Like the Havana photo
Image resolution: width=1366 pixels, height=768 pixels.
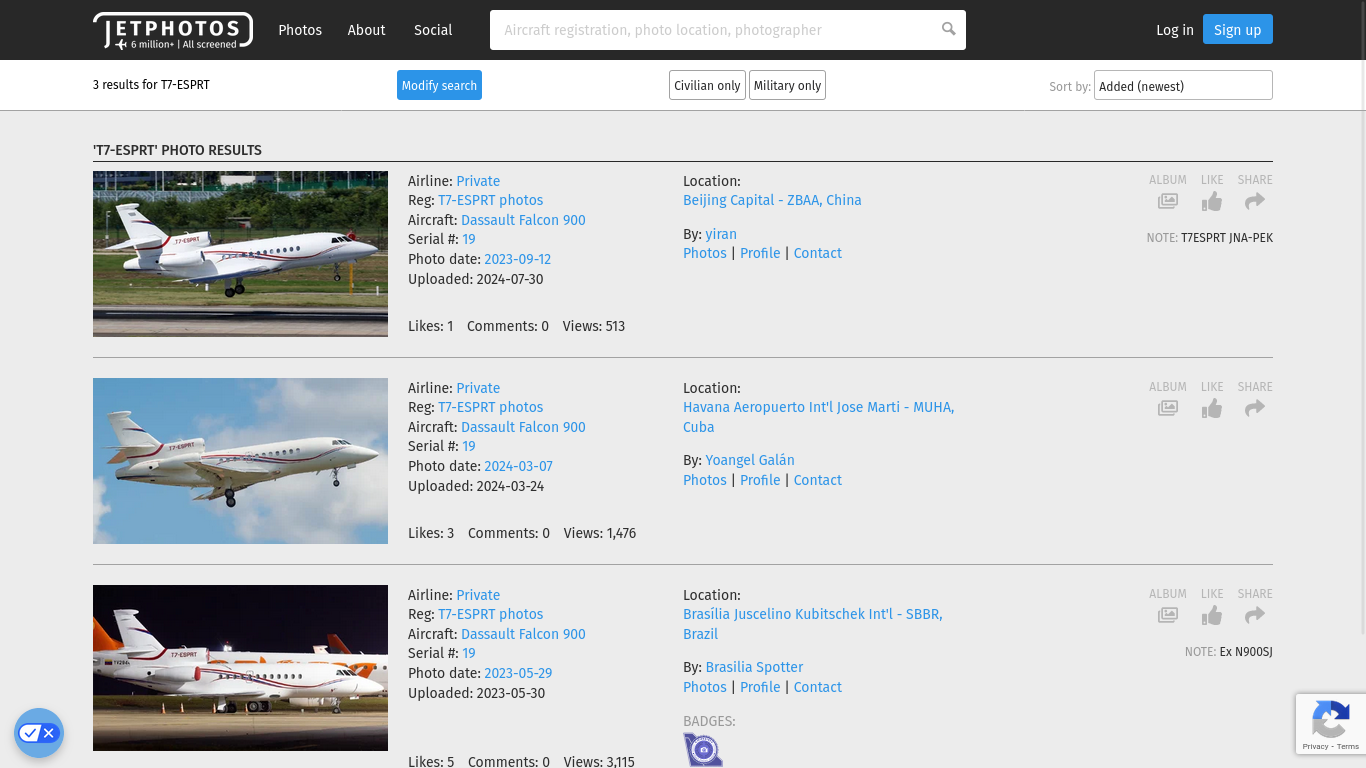coord(1212,408)
